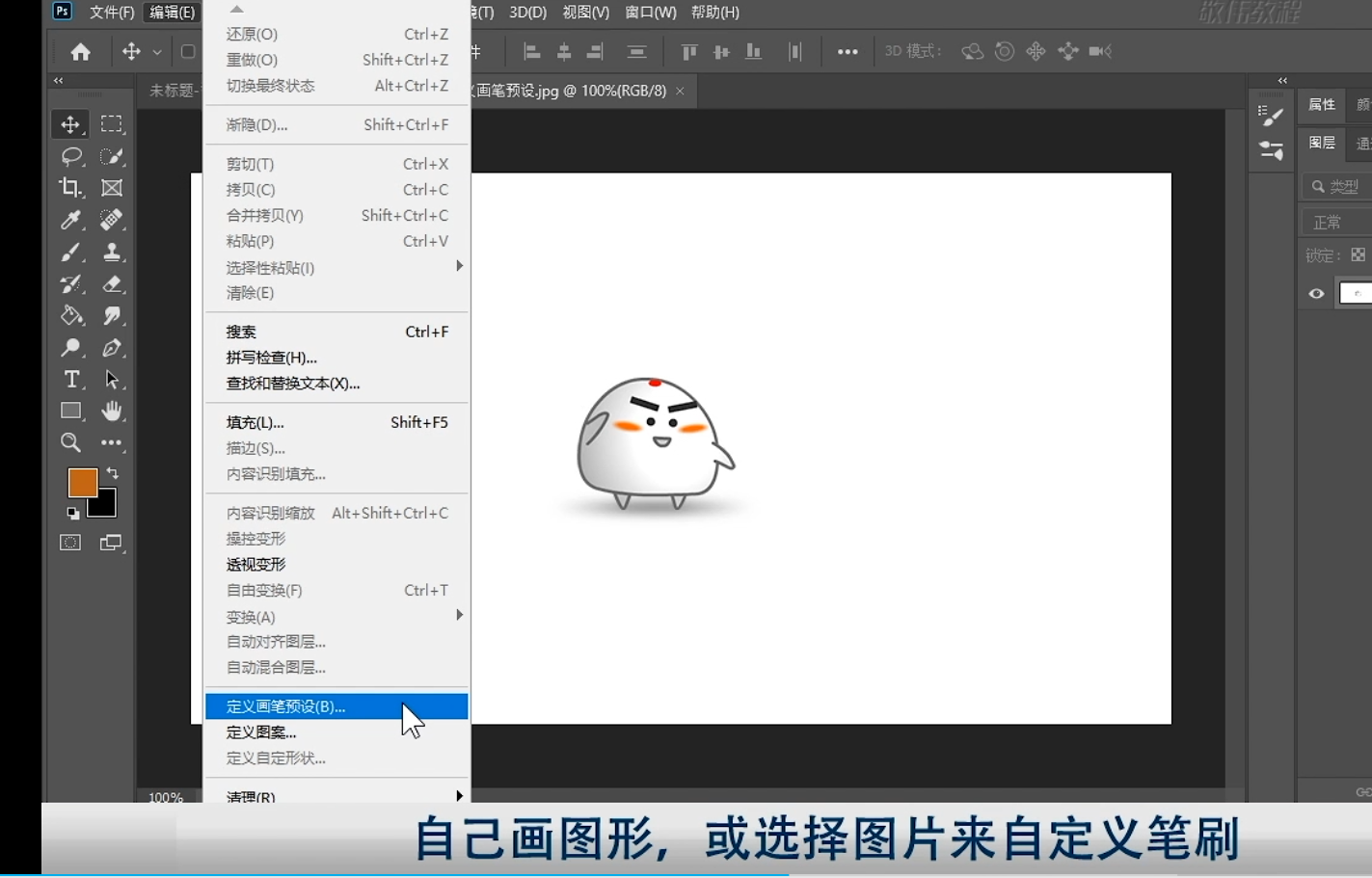Switch to the Properties panel tab
The image size is (1372, 878).
click(x=1322, y=104)
